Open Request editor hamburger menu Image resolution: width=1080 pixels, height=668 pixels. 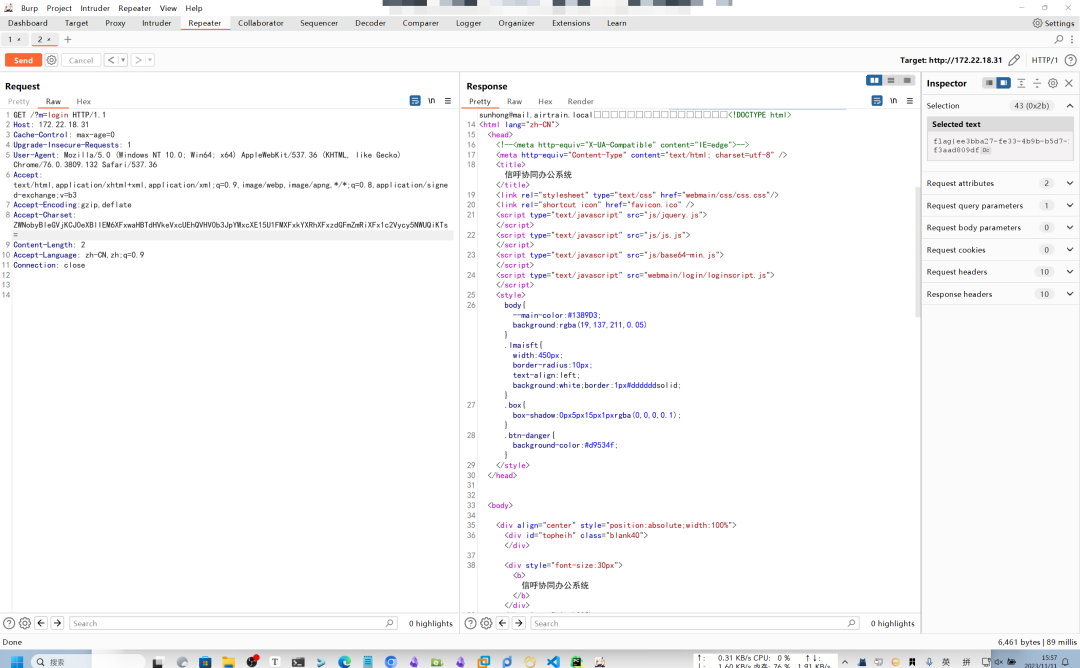click(x=448, y=101)
